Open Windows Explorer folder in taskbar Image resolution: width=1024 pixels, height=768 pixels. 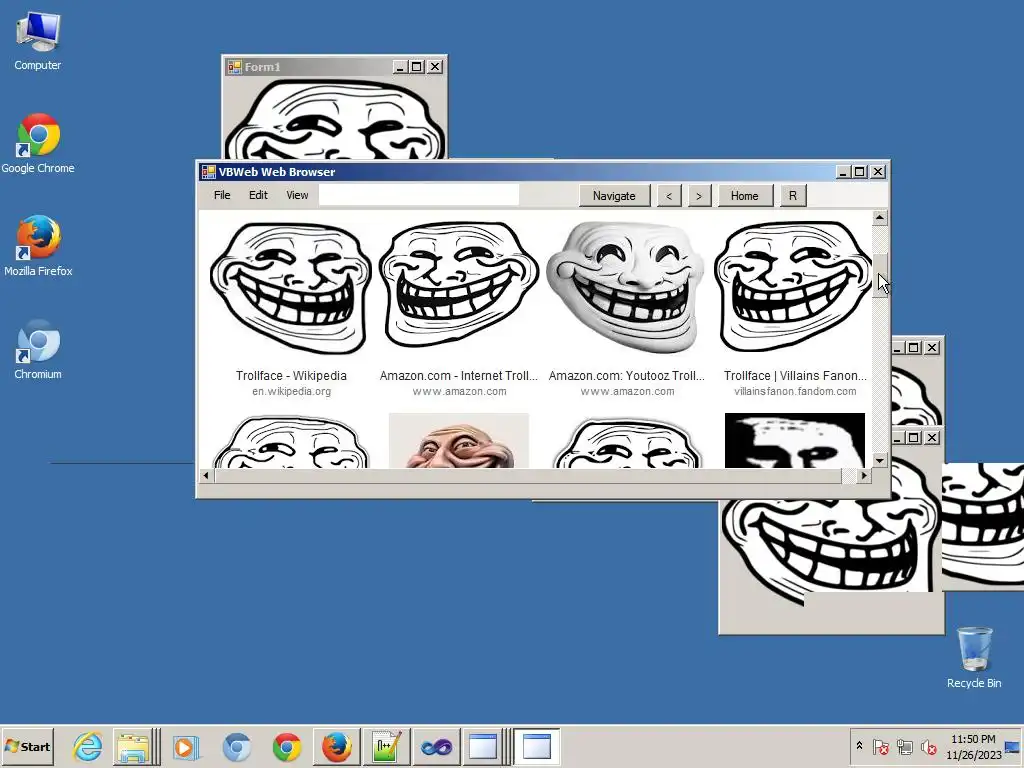133,746
